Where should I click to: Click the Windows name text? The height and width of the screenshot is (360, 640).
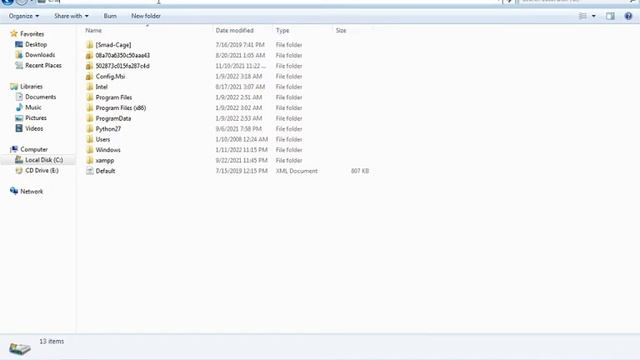[x=108, y=150]
